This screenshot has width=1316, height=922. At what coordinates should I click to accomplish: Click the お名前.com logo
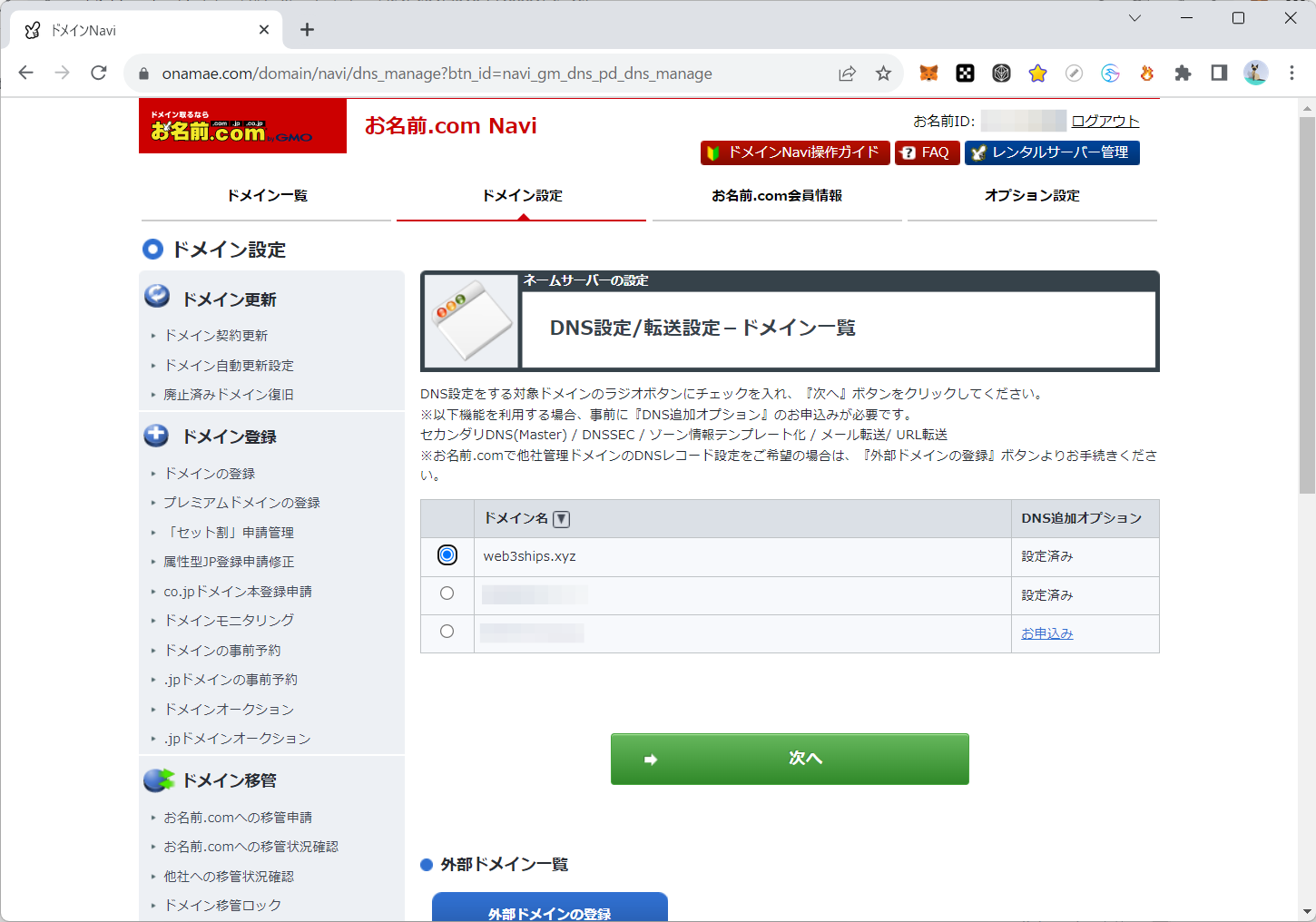(242, 126)
